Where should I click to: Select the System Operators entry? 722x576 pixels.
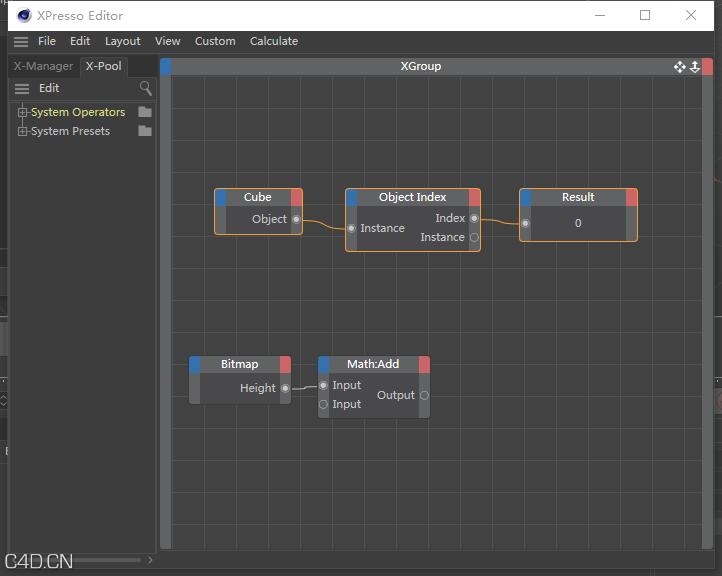click(x=78, y=112)
